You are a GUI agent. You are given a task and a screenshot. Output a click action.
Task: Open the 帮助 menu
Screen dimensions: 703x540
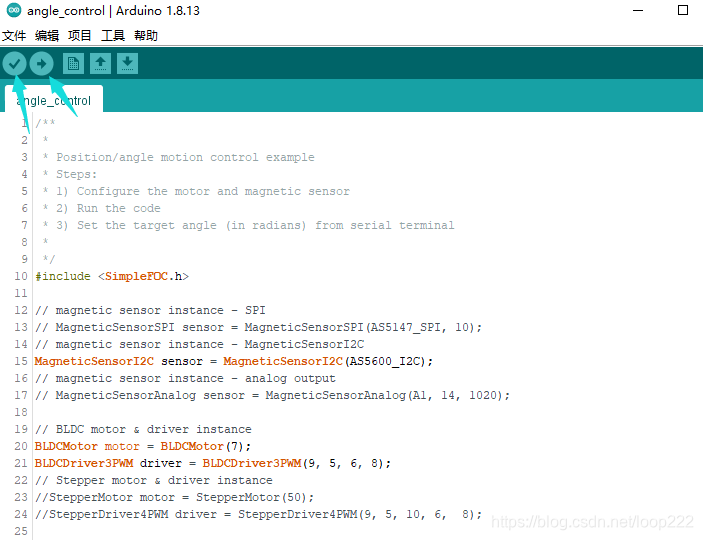click(x=146, y=35)
